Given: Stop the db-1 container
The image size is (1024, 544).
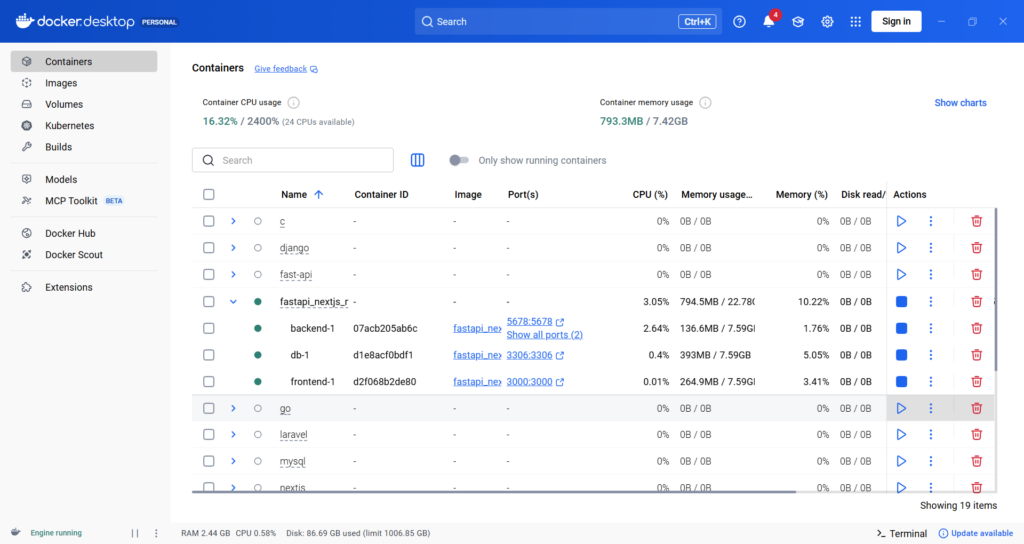Looking at the screenshot, I should pyautogui.click(x=901, y=355).
